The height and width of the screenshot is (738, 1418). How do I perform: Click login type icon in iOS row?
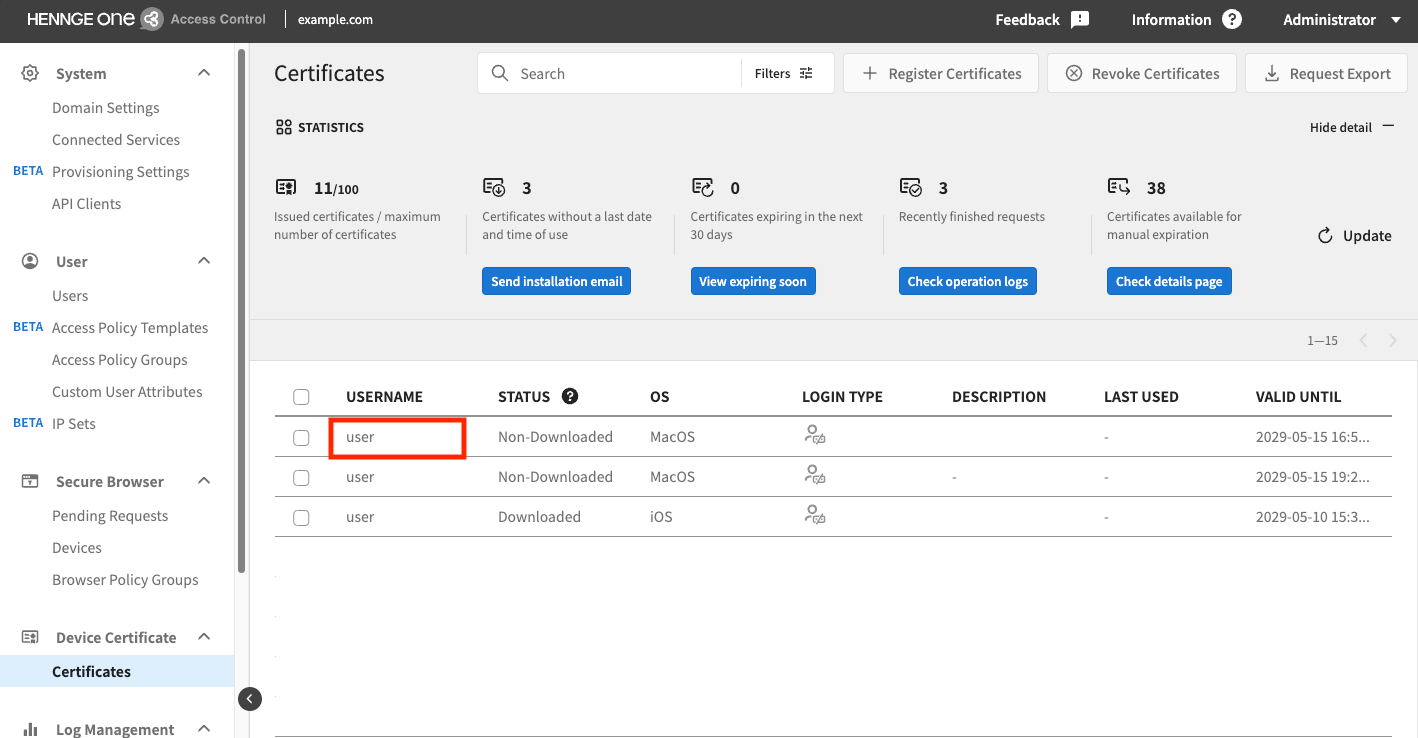[x=815, y=515]
